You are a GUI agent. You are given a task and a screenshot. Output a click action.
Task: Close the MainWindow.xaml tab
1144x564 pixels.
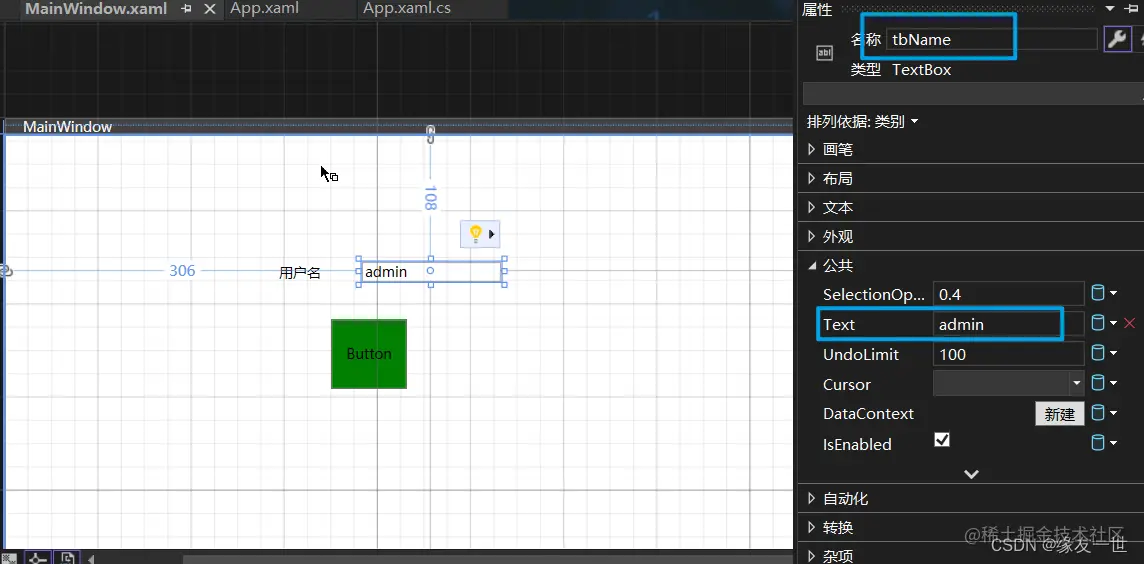(x=210, y=9)
